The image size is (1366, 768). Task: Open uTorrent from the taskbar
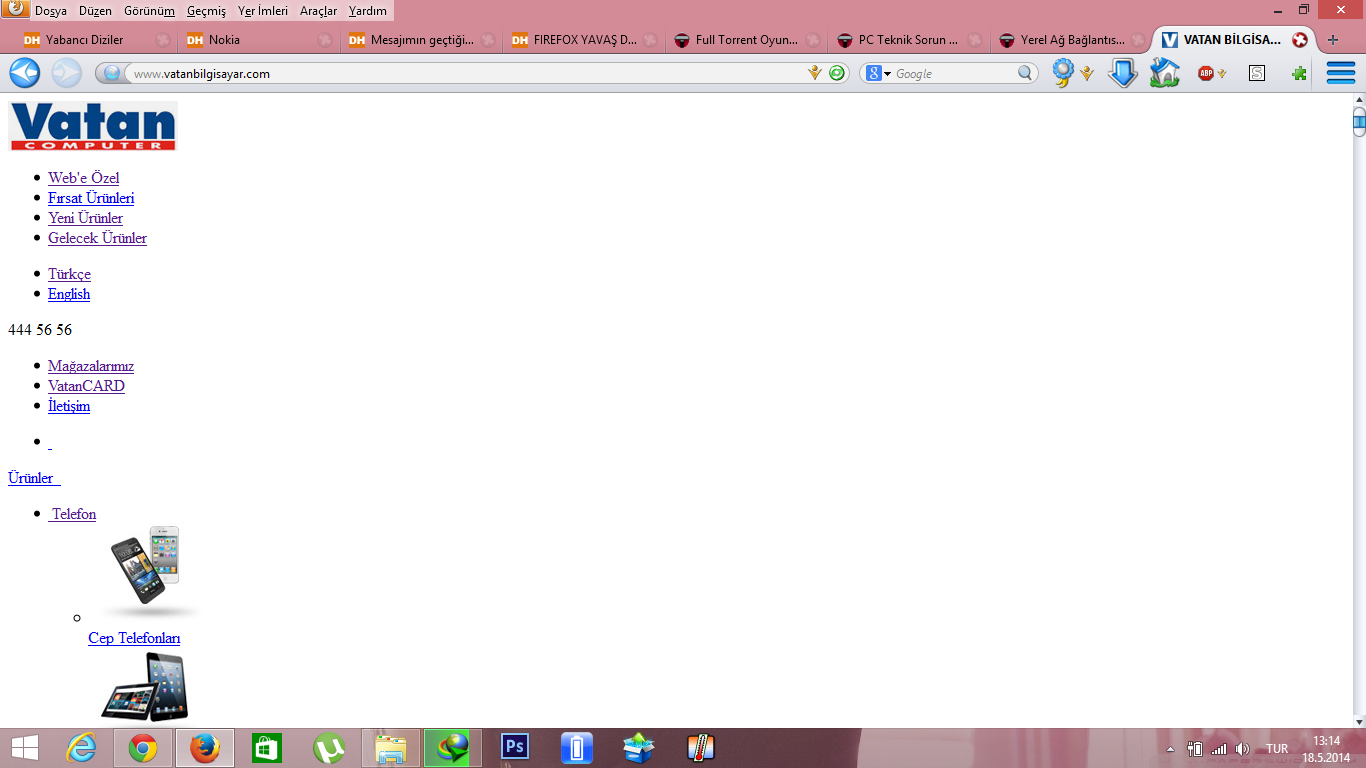click(329, 748)
